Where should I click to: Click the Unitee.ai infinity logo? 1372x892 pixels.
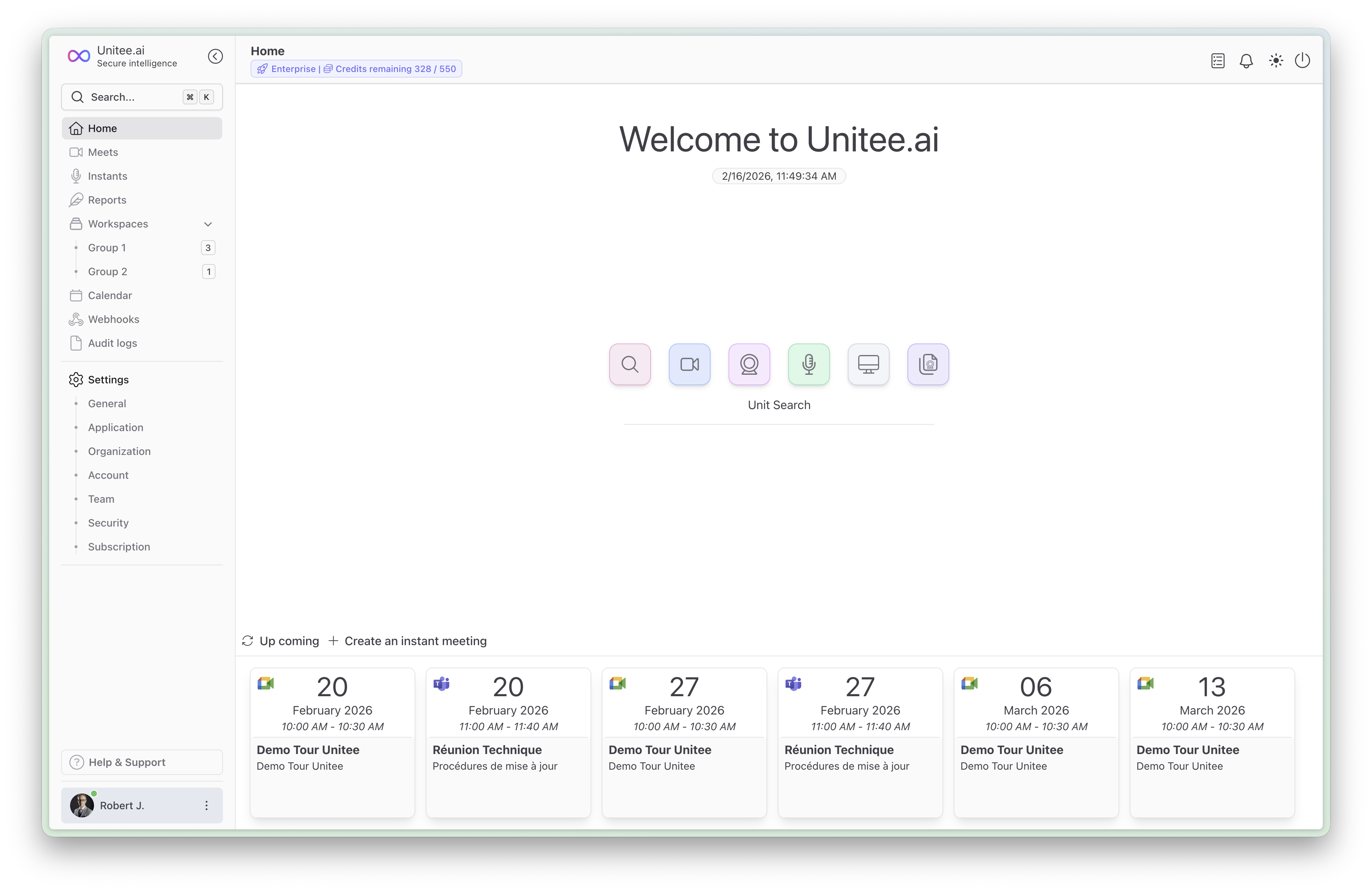[x=79, y=56]
